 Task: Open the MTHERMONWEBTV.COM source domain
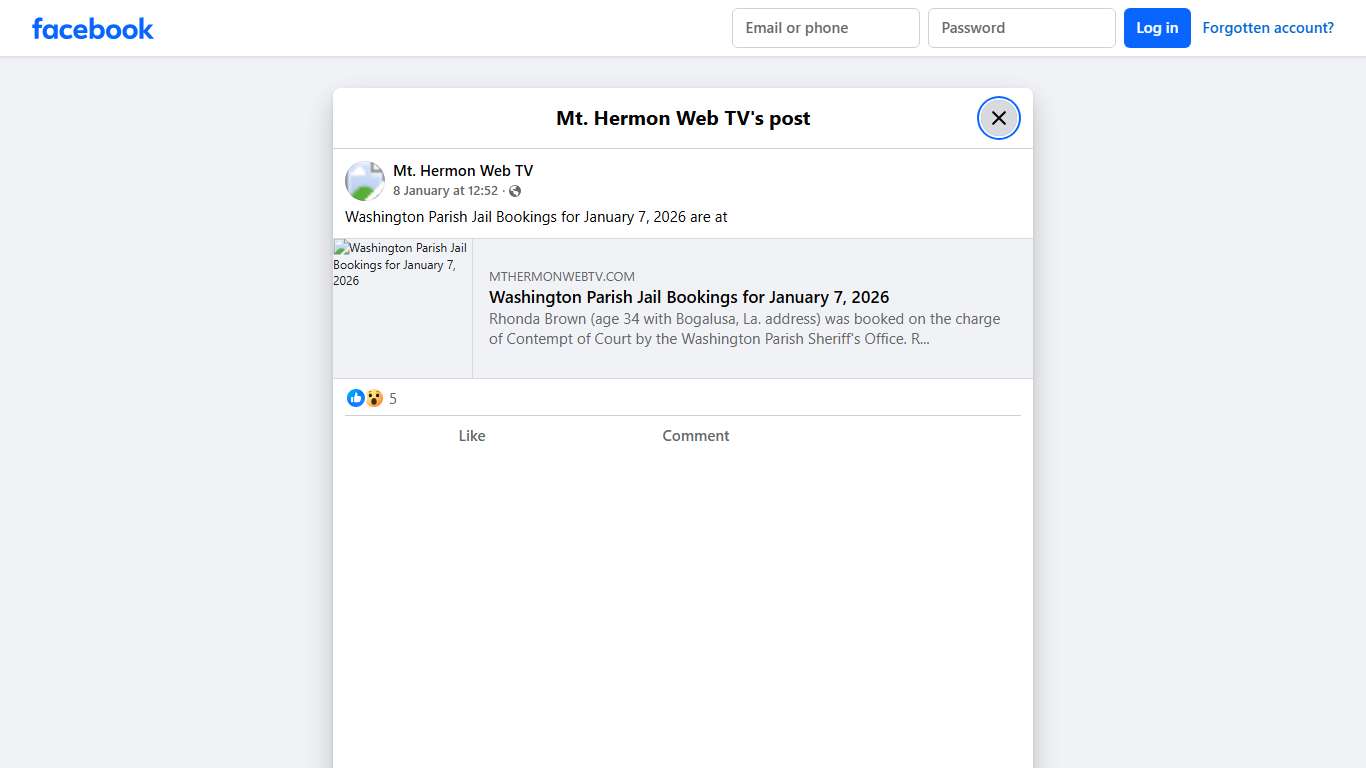point(561,277)
